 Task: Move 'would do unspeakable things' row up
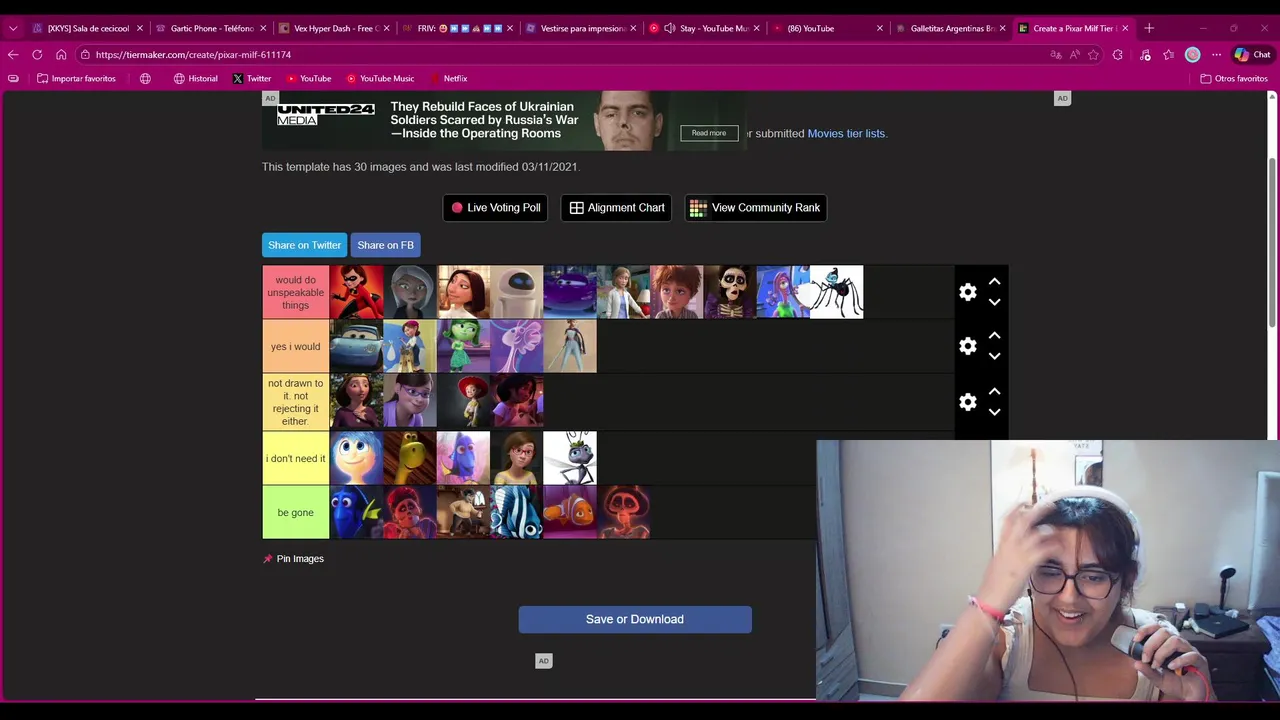point(994,282)
